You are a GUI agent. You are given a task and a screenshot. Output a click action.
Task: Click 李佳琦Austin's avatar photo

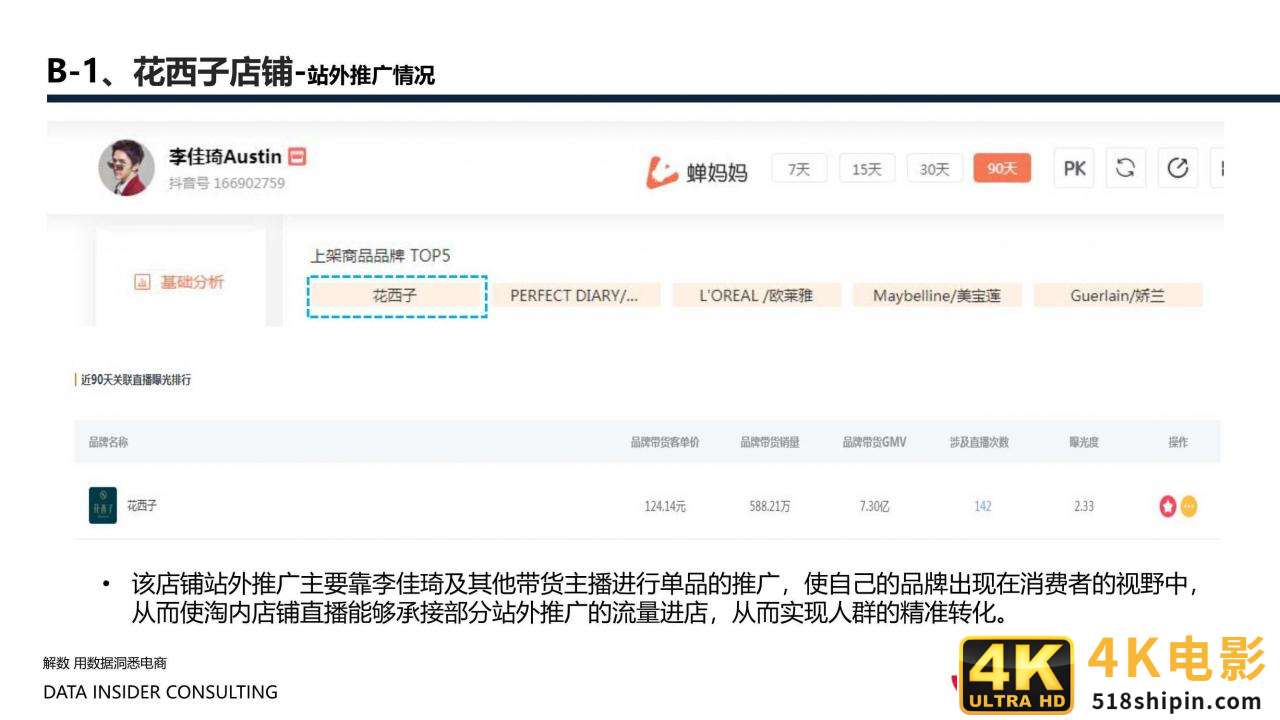pos(126,167)
